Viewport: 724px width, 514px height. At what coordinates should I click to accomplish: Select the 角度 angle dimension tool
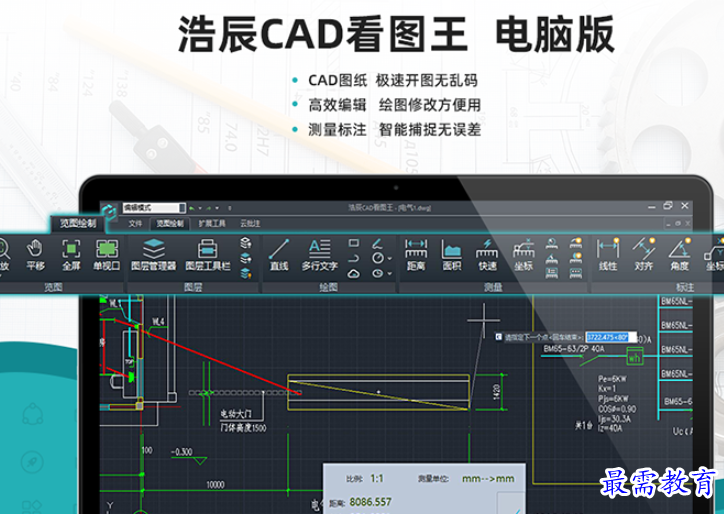[679, 254]
